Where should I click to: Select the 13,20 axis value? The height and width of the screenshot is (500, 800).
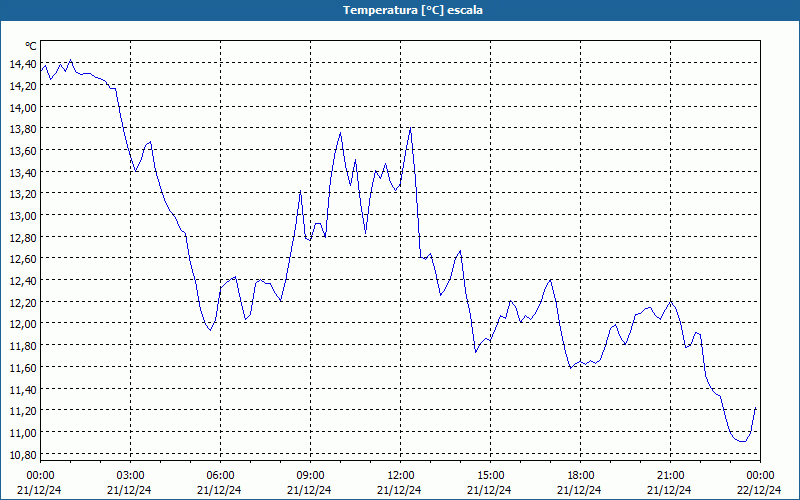click(x=23, y=194)
